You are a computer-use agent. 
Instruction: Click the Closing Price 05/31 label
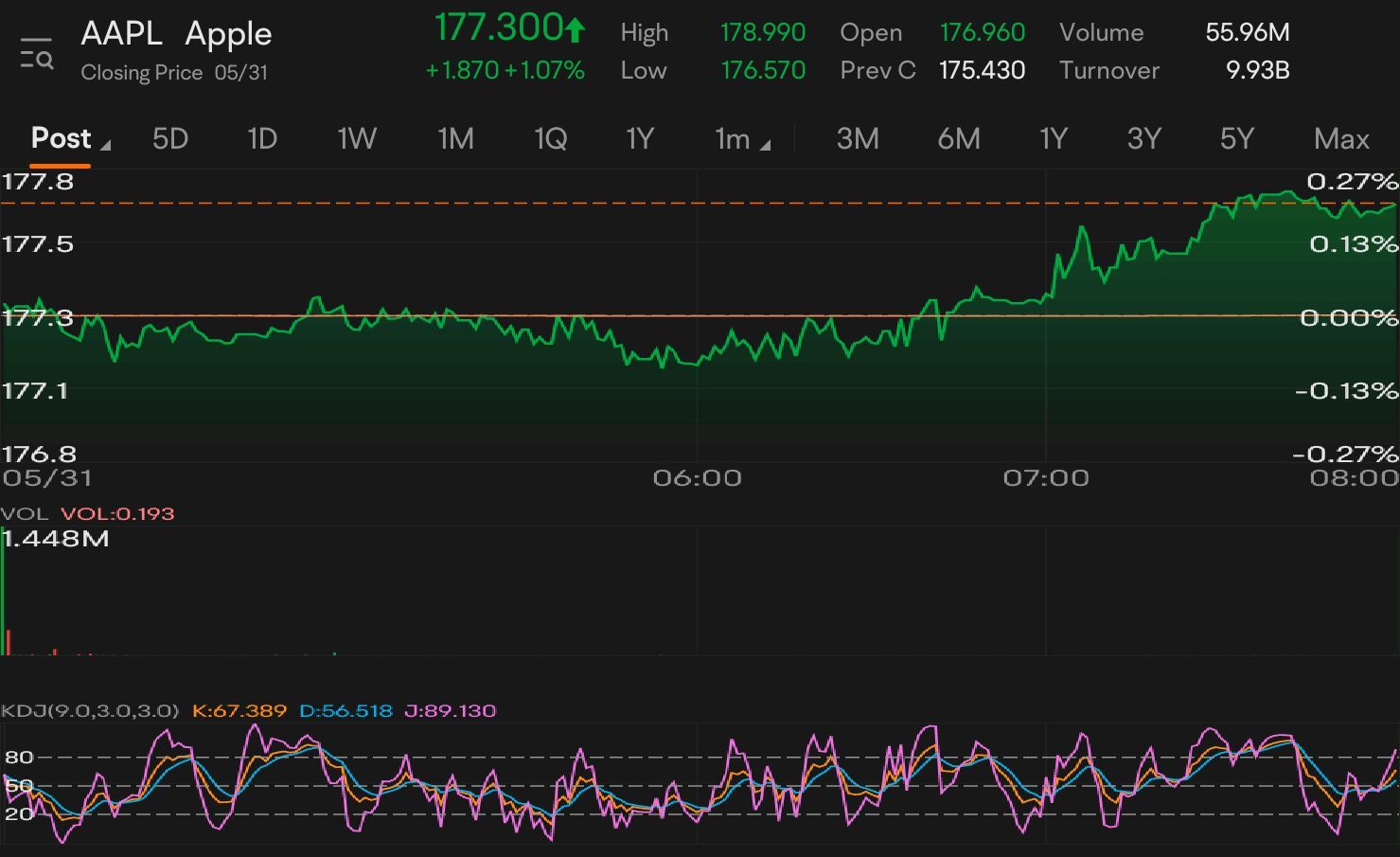[x=174, y=73]
